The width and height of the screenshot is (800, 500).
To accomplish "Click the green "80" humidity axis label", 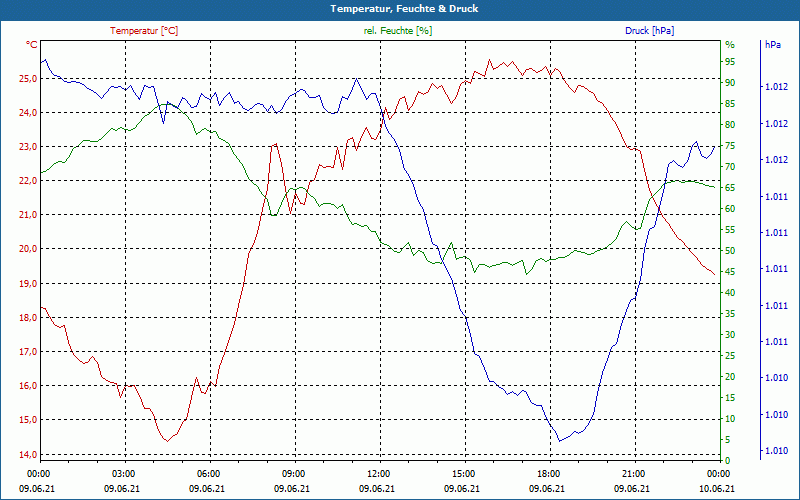I will click(730, 125).
